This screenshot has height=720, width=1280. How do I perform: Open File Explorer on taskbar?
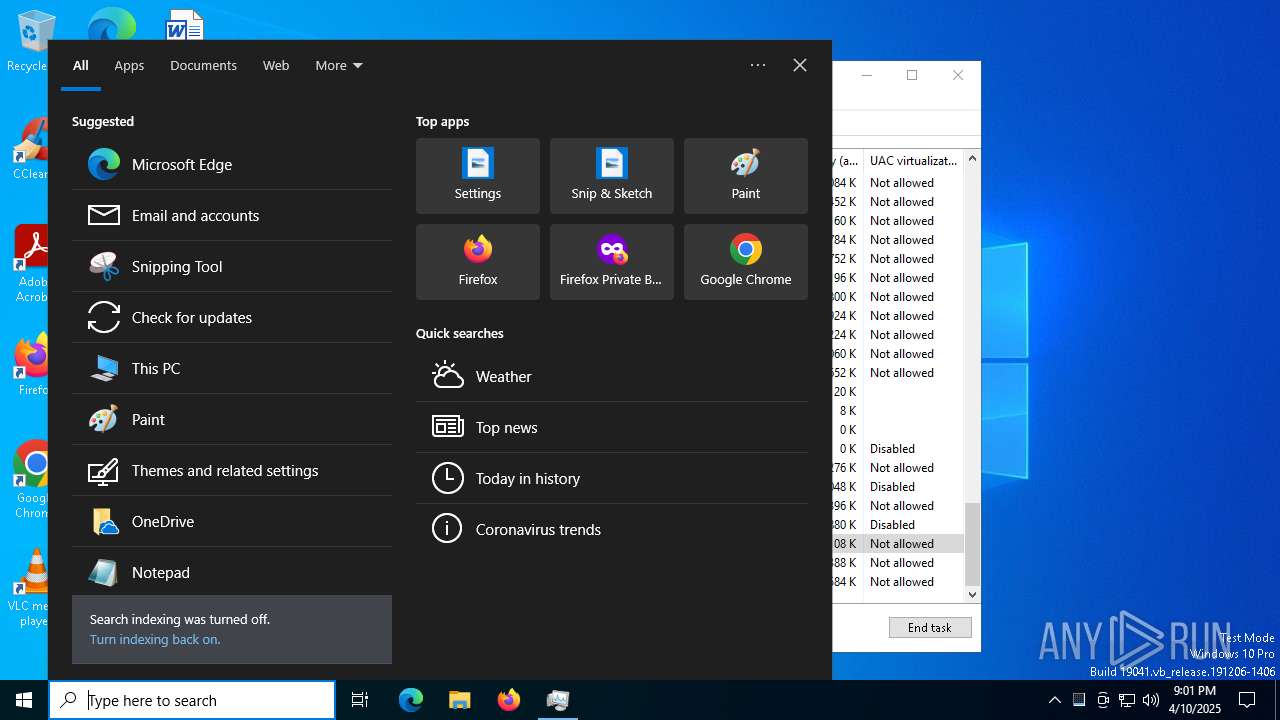(x=459, y=700)
